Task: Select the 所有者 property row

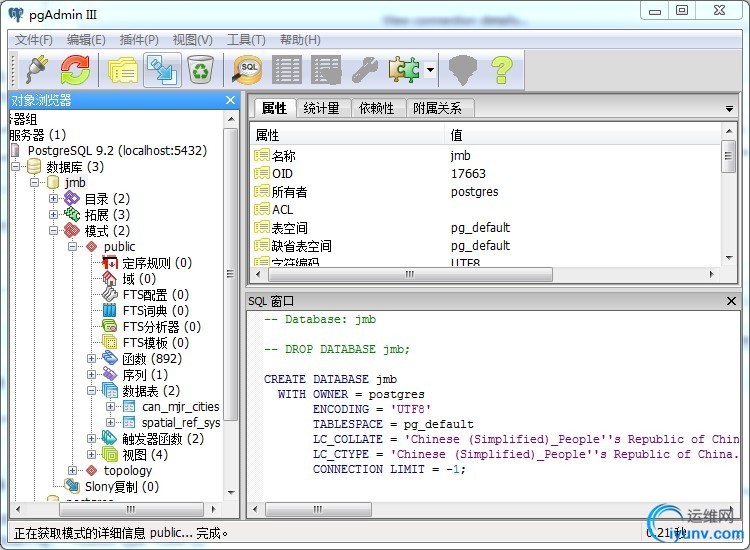Action: [486, 192]
